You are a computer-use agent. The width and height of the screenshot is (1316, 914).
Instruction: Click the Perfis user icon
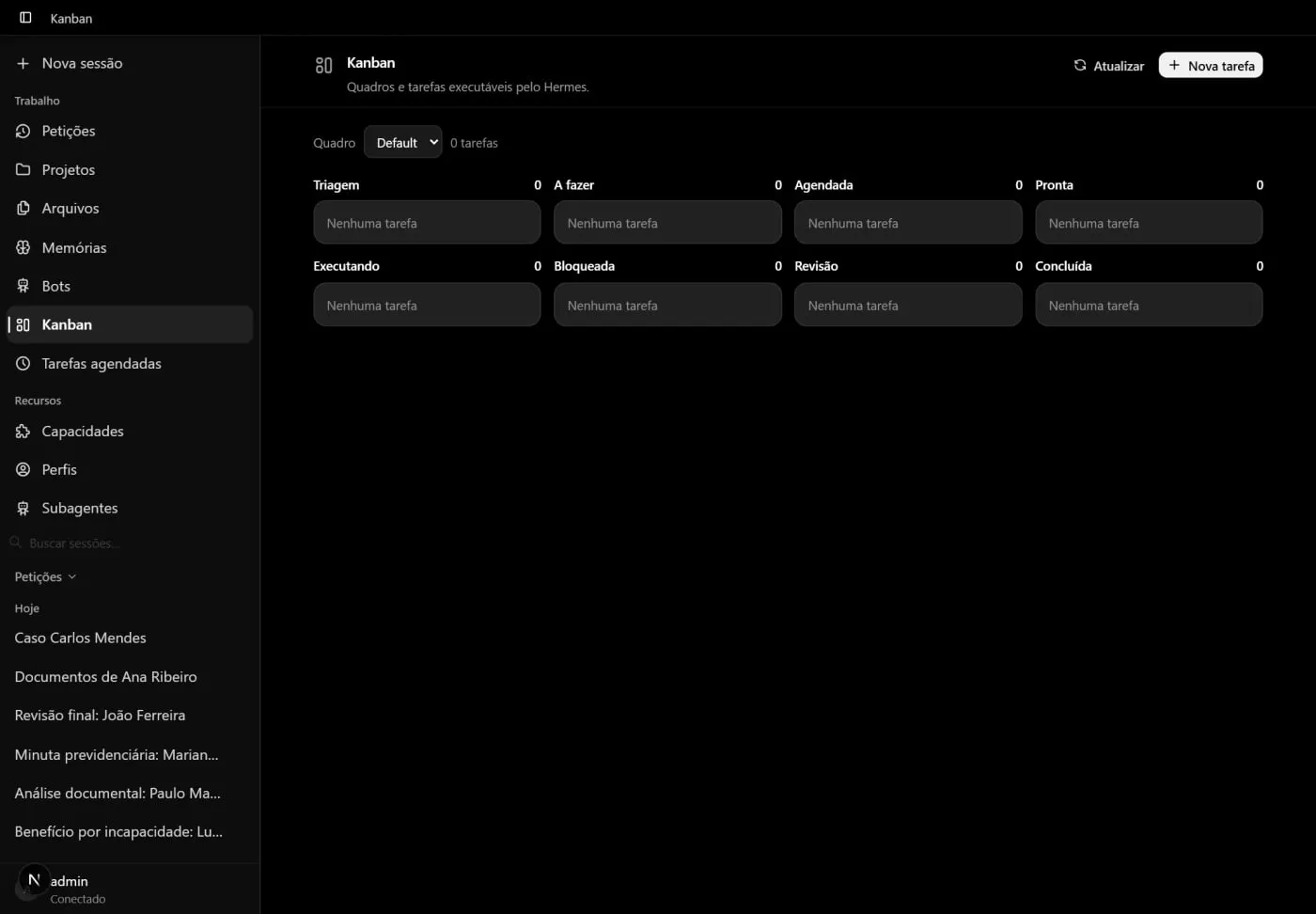[23, 469]
